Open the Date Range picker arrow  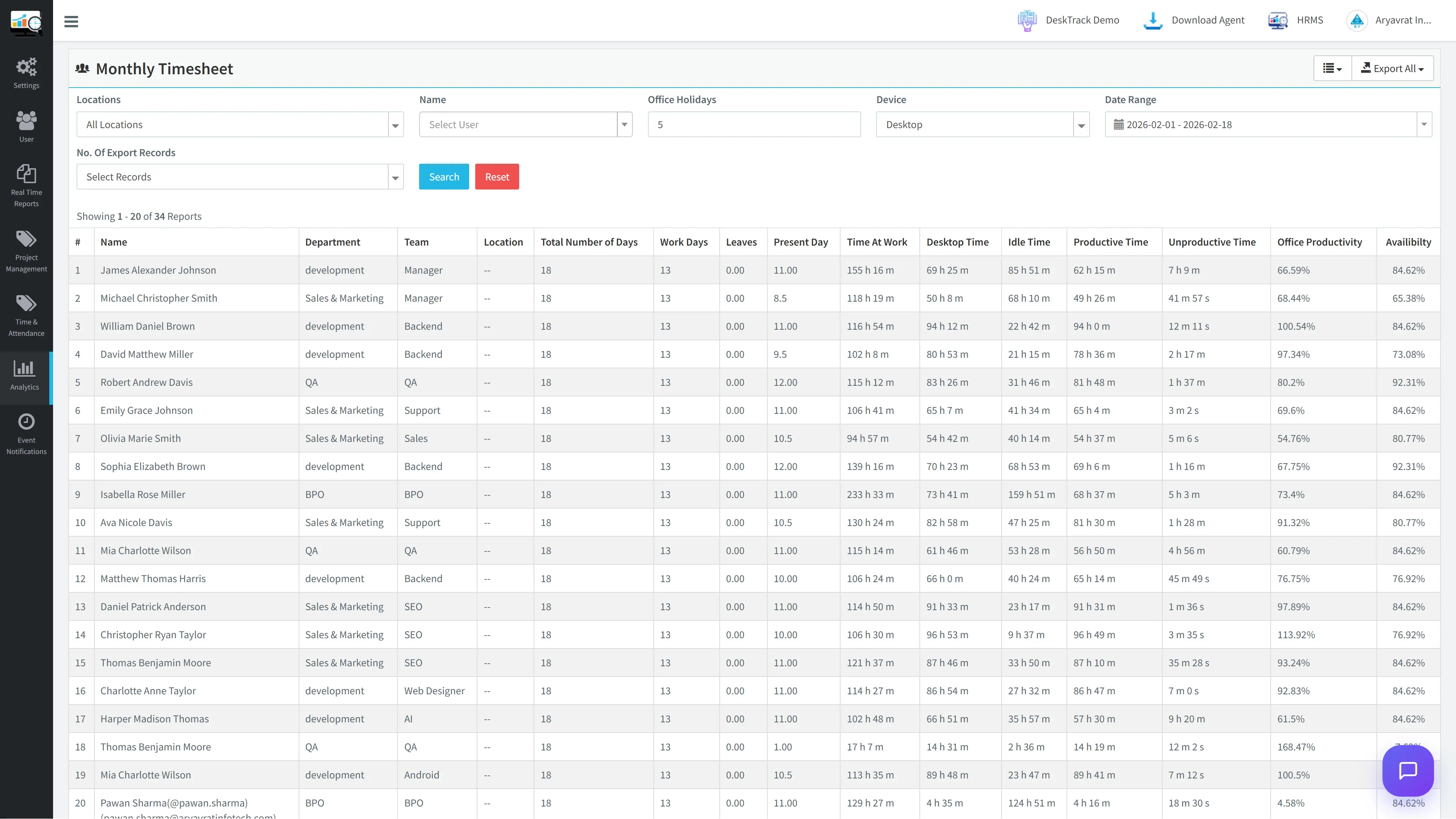[x=1424, y=124]
